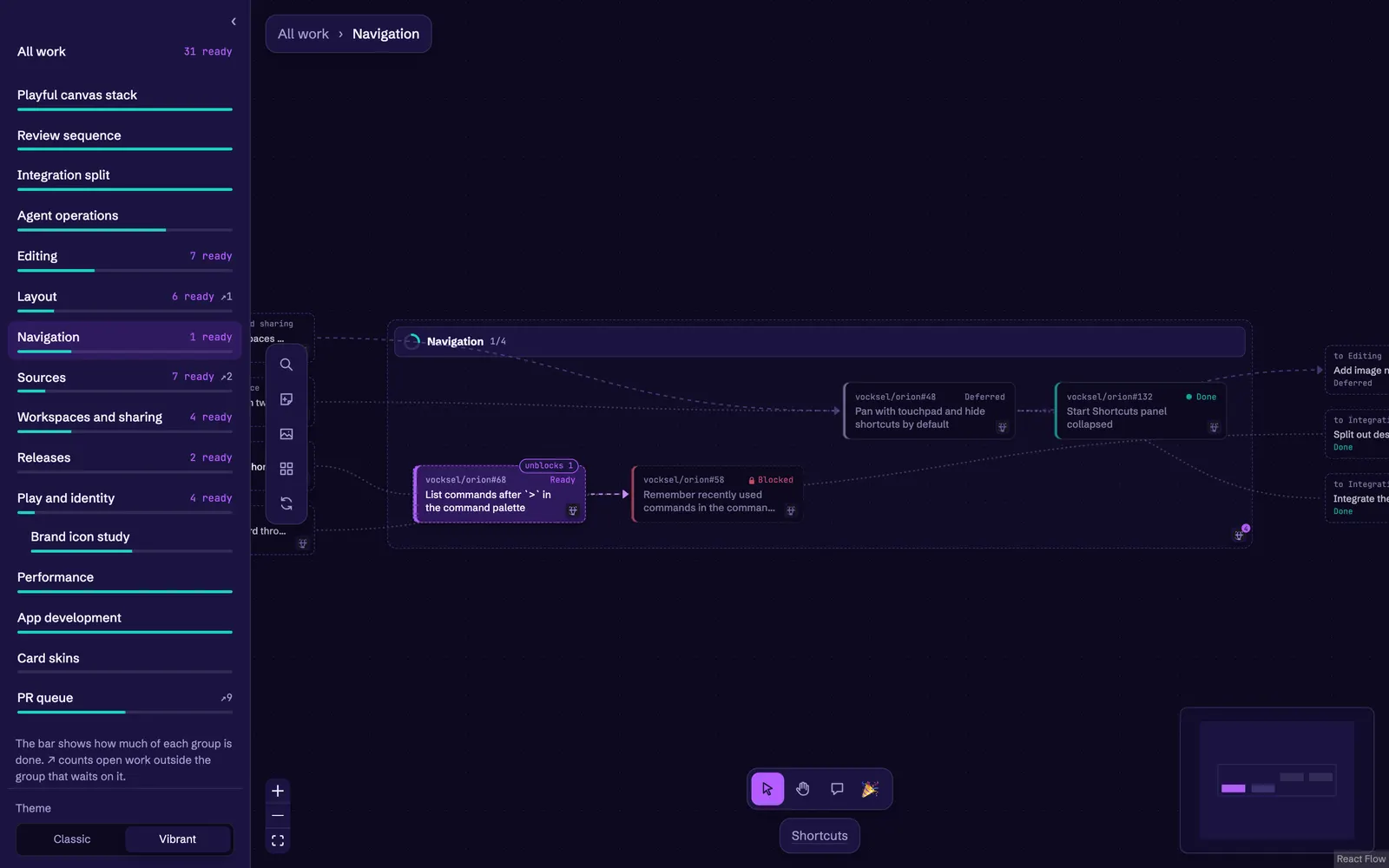Open the 'Pan with touchpad' deferred card
Screen dimensions: 1389x868
coord(929,411)
